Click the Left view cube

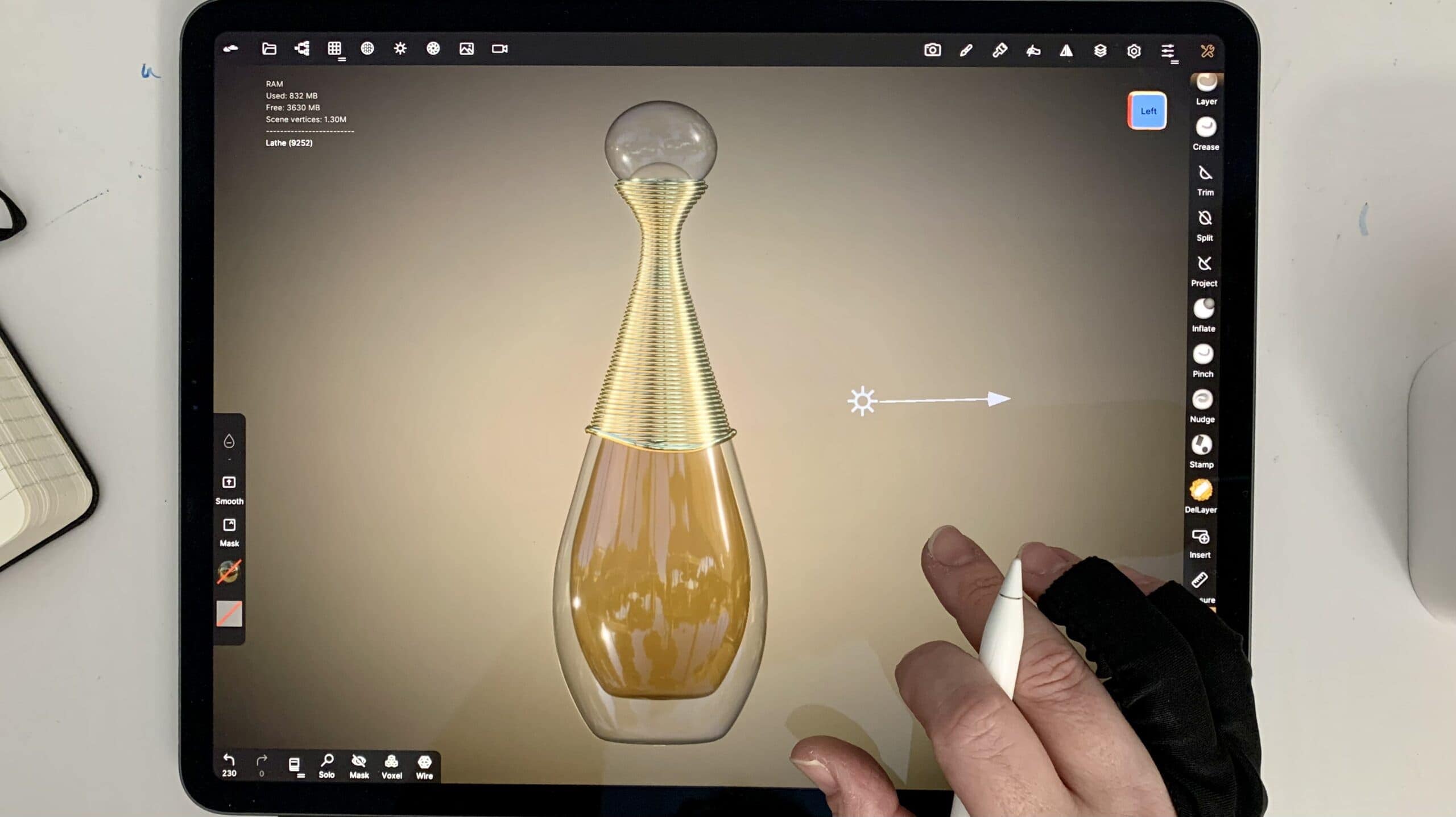coord(1147,111)
